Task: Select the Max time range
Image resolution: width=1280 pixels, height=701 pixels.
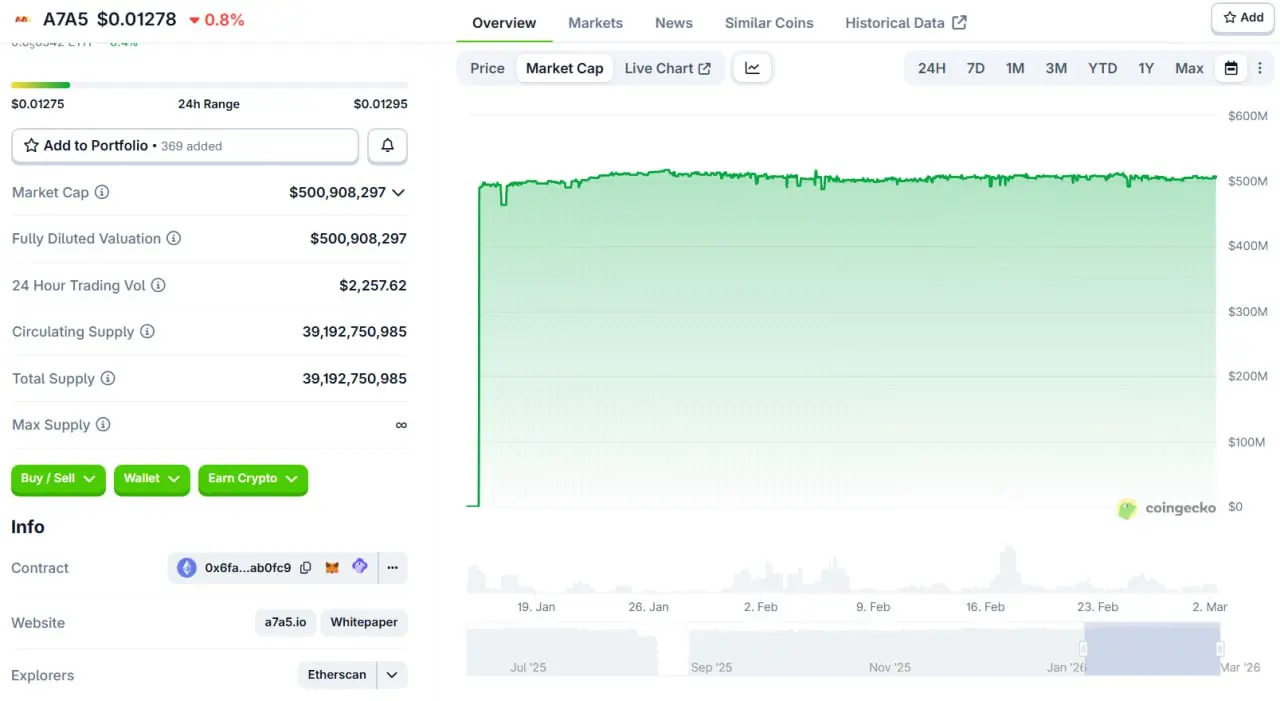Action: (x=1189, y=68)
